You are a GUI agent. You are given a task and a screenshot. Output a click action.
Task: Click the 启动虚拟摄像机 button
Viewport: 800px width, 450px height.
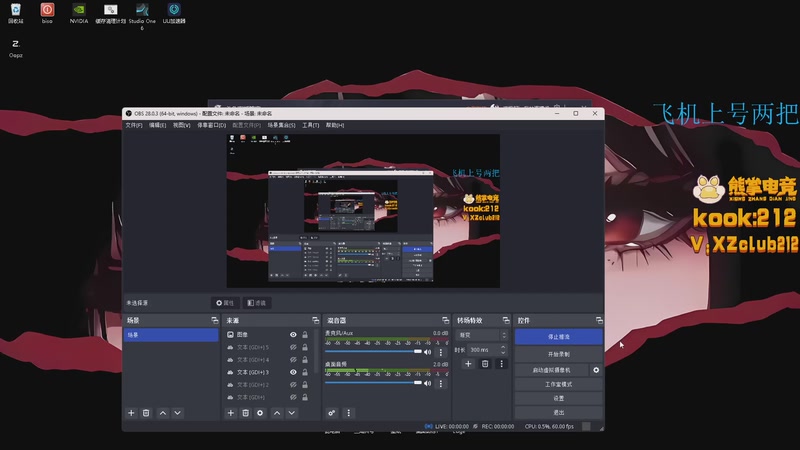tap(552, 370)
